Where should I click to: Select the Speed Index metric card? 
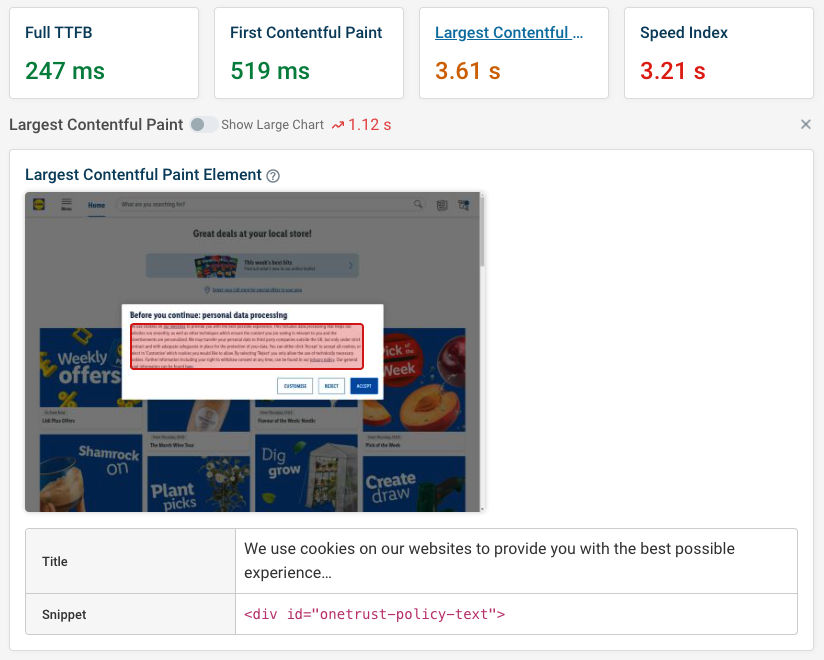pos(719,53)
